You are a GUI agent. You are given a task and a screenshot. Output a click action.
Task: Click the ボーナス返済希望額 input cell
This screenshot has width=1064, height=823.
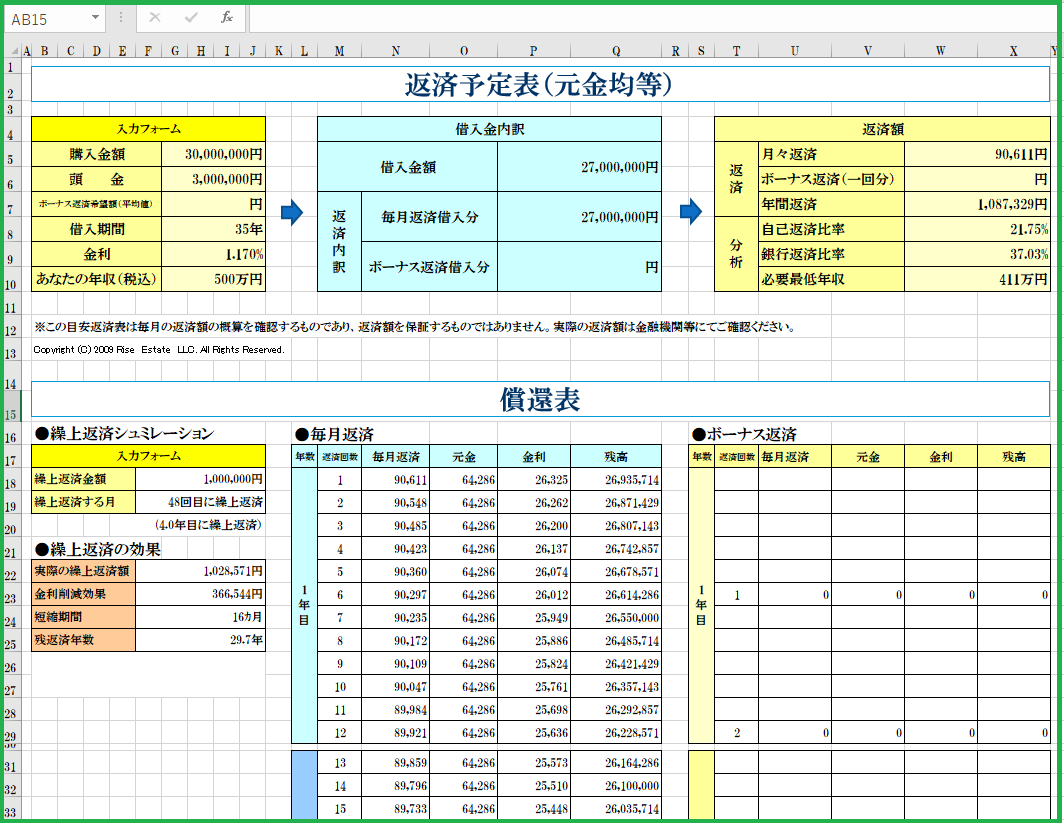coord(214,204)
